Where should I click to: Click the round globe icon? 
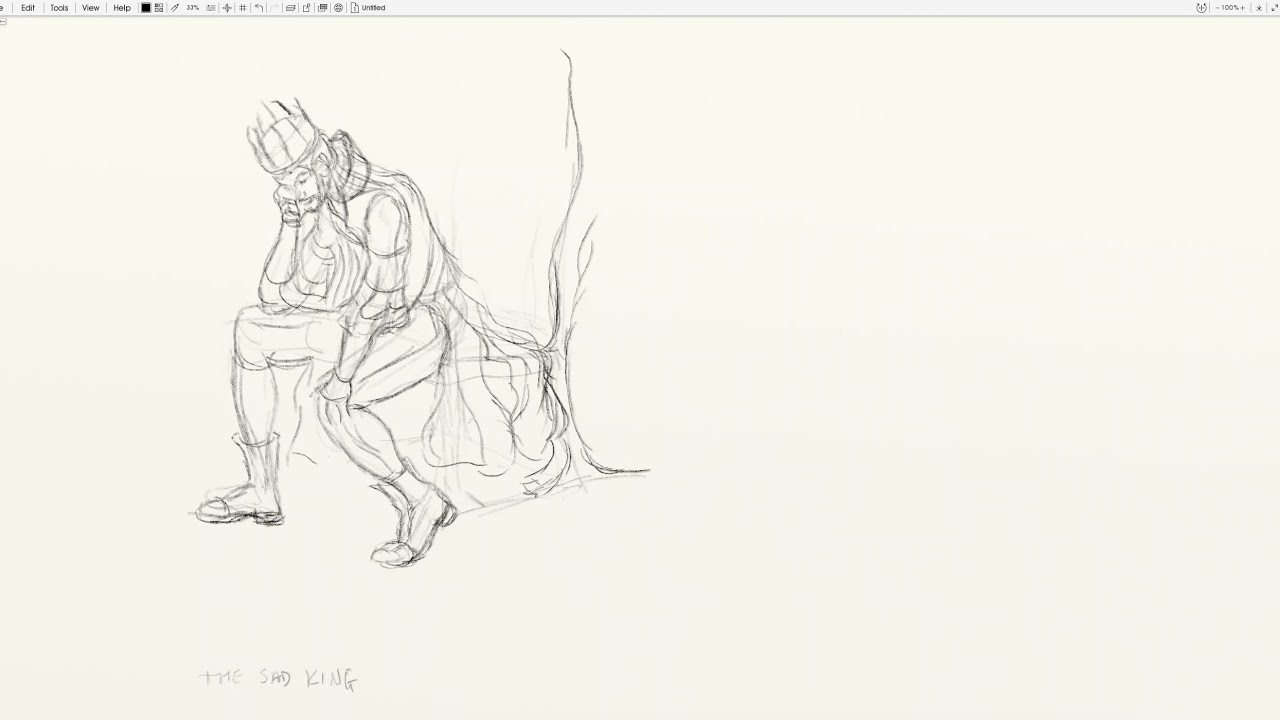coord(338,8)
